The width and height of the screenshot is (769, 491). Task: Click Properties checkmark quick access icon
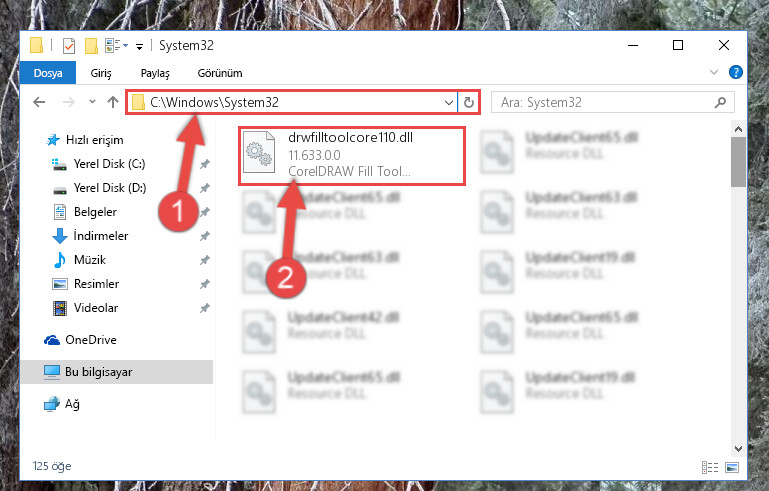click(69, 46)
